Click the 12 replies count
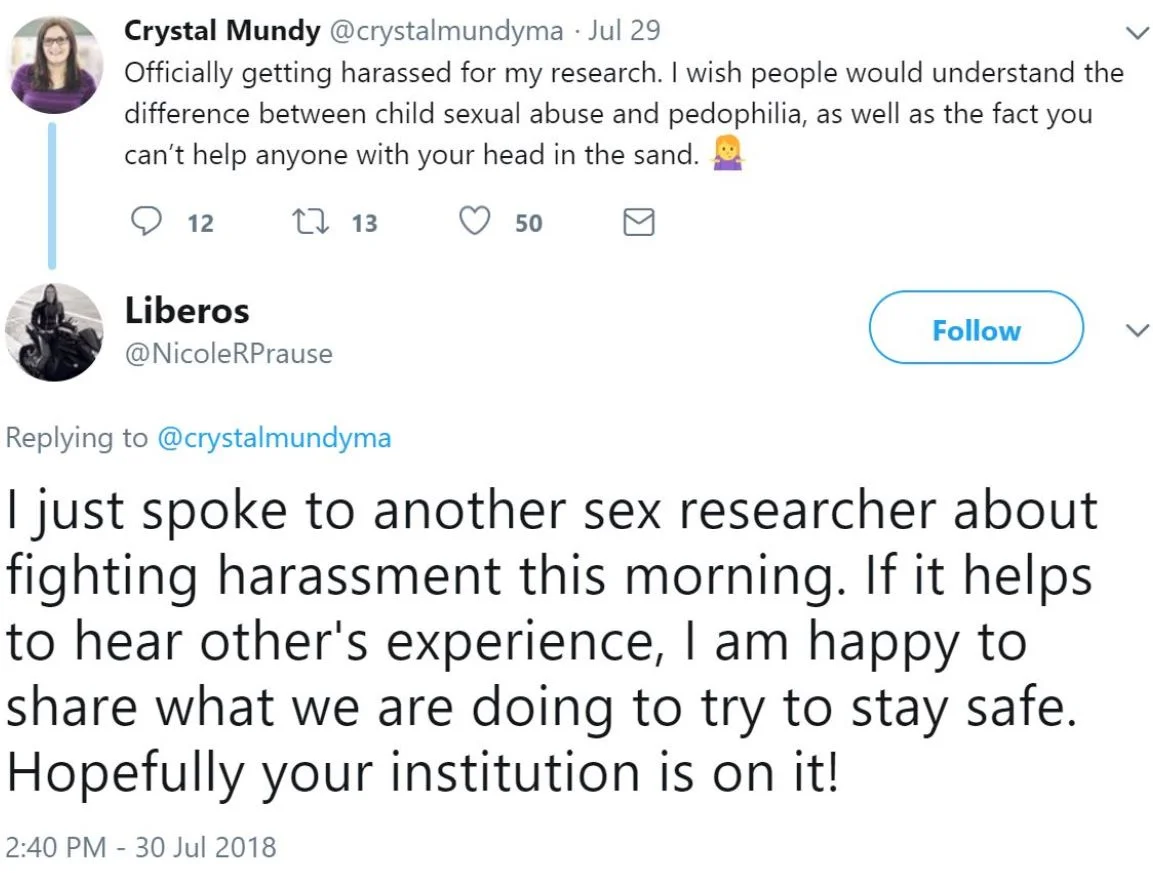1153x873 pixels. click(x=201, y=223)
